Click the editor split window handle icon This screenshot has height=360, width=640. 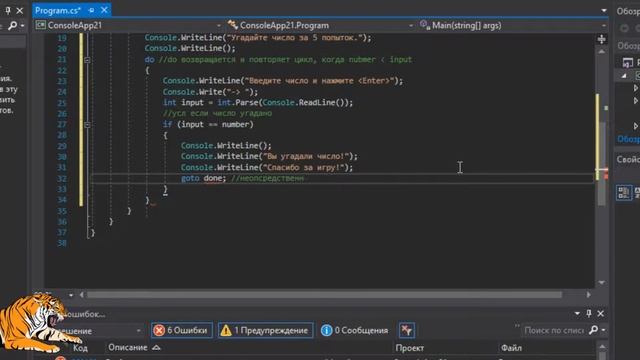coord(602,39)
